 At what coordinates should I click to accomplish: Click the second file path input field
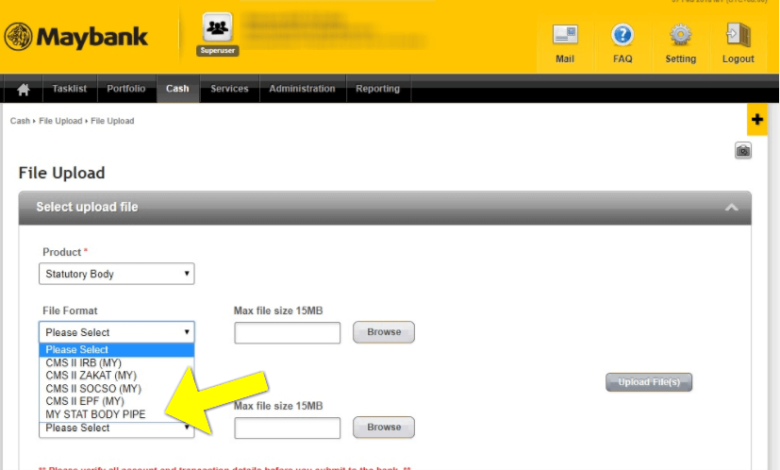coord(288,428)
